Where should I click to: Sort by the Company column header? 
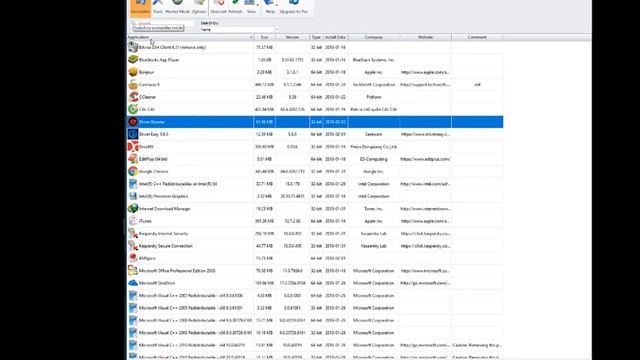point(373,37)
